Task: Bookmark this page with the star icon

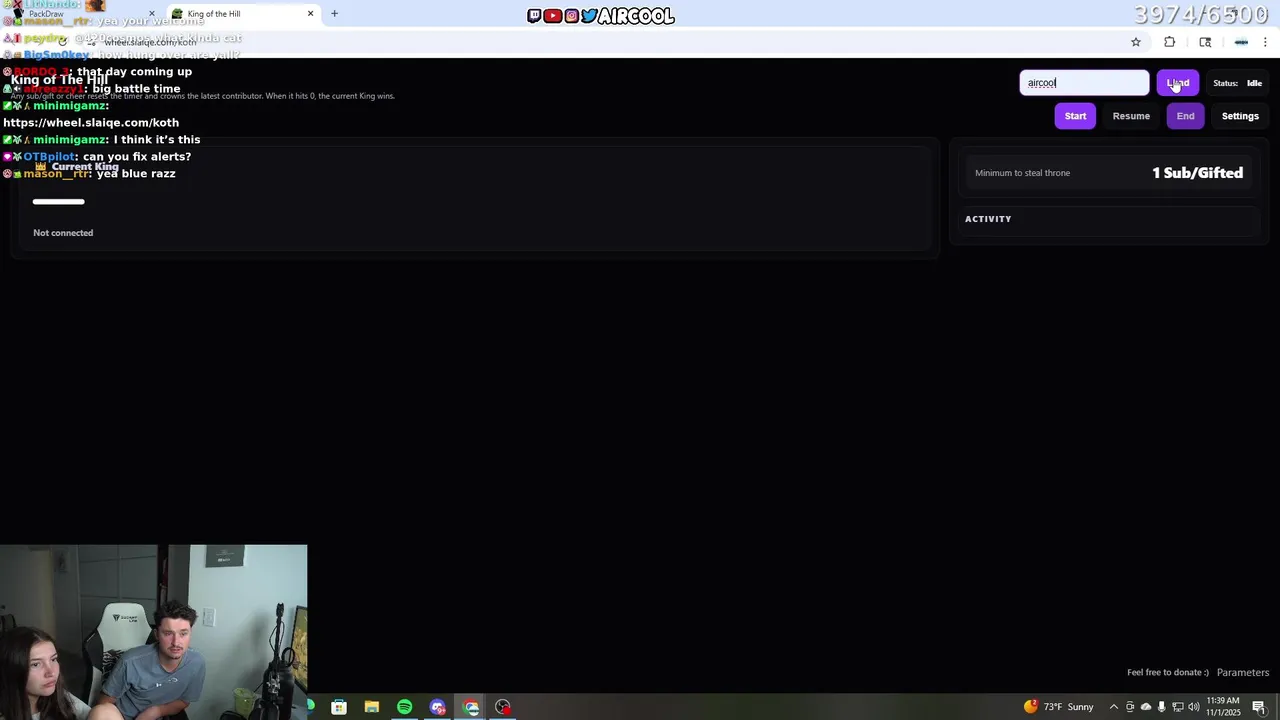Action: pyautogui.click(x=1136, y=42)
